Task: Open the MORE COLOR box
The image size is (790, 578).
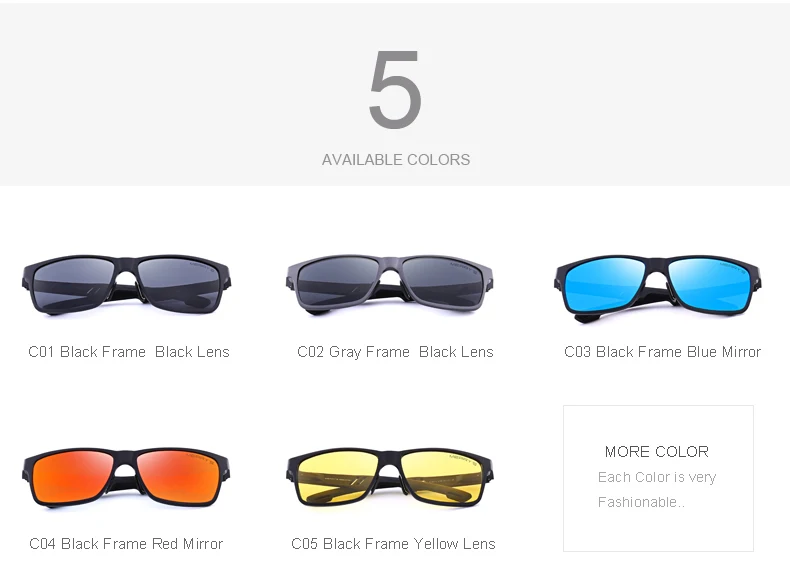Action: [659, 478]
